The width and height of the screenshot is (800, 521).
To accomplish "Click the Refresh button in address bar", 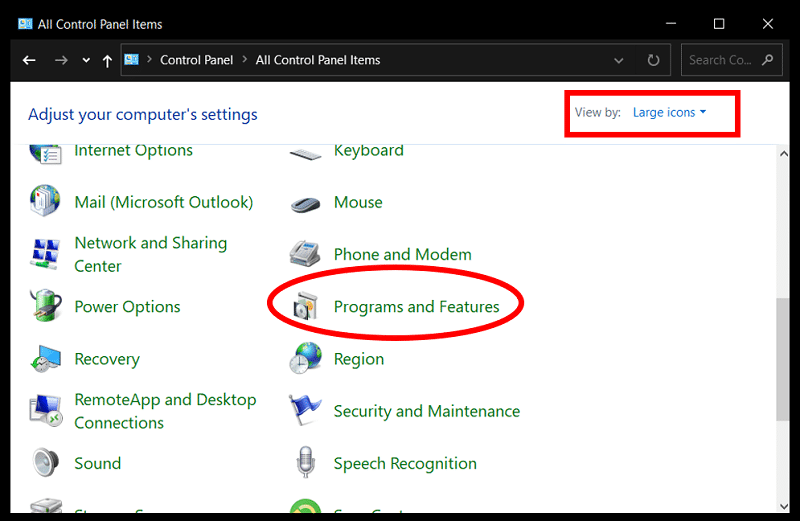I will tap(653, 60).
